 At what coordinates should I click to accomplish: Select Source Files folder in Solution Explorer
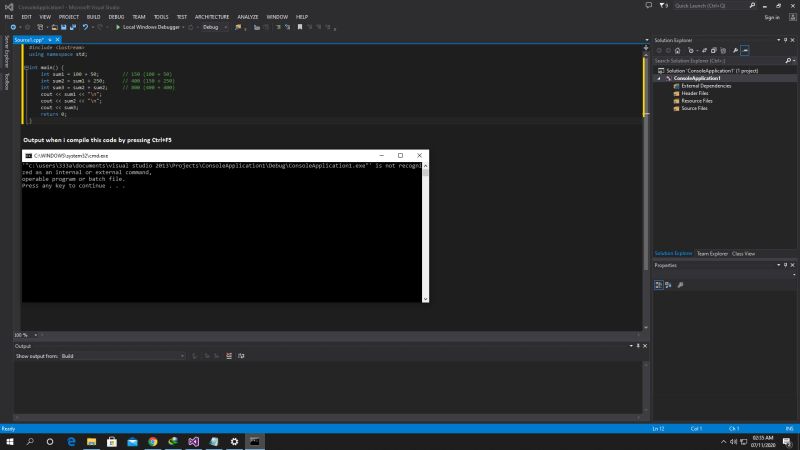point(694,108)
